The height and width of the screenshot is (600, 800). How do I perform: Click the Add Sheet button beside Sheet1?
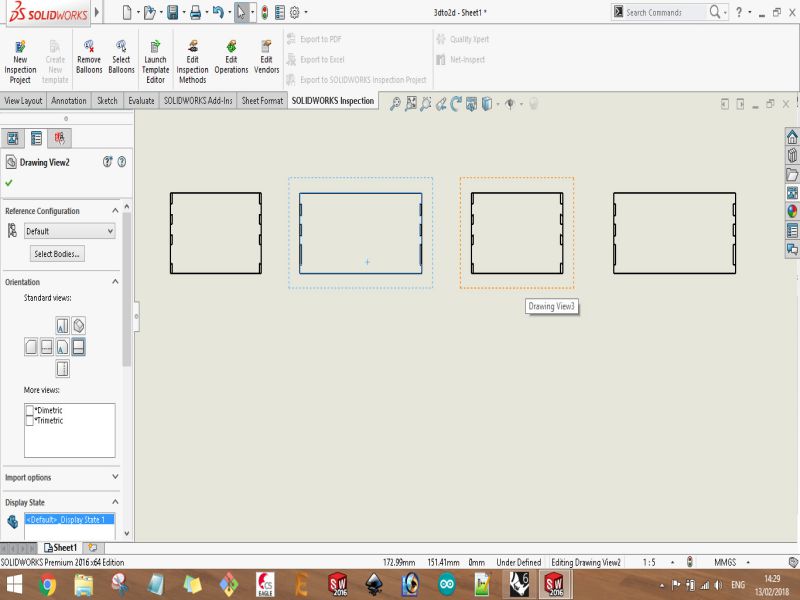(x=93, y=547)
